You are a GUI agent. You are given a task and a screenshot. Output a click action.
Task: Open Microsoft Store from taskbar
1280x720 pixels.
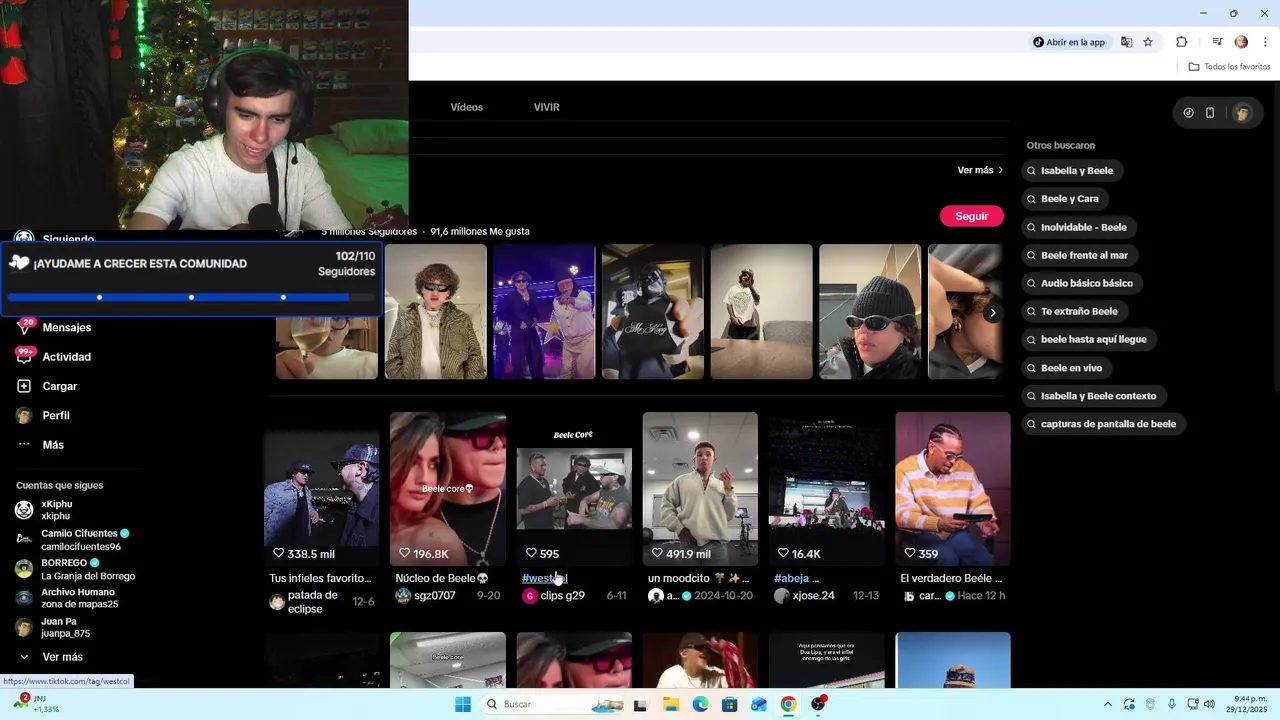(x=730, y=704)
